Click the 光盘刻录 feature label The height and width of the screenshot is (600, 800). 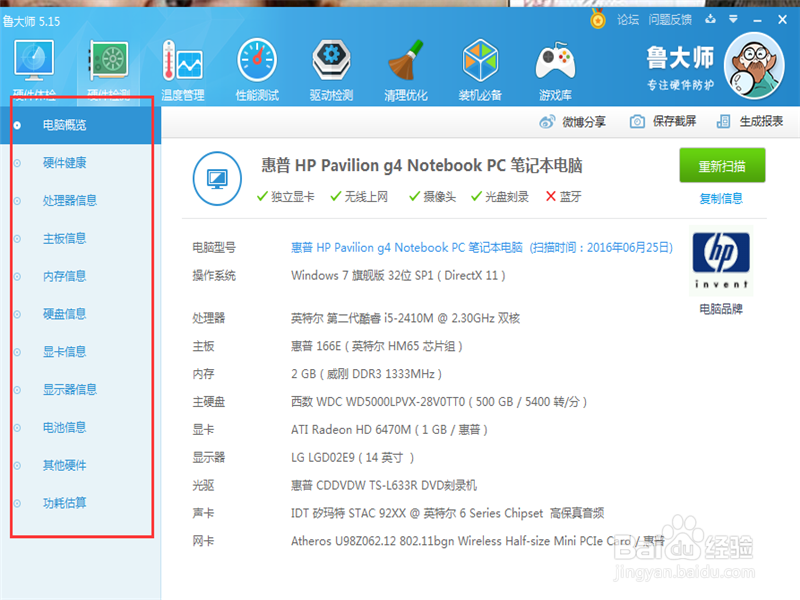click(x=507, y=196)
